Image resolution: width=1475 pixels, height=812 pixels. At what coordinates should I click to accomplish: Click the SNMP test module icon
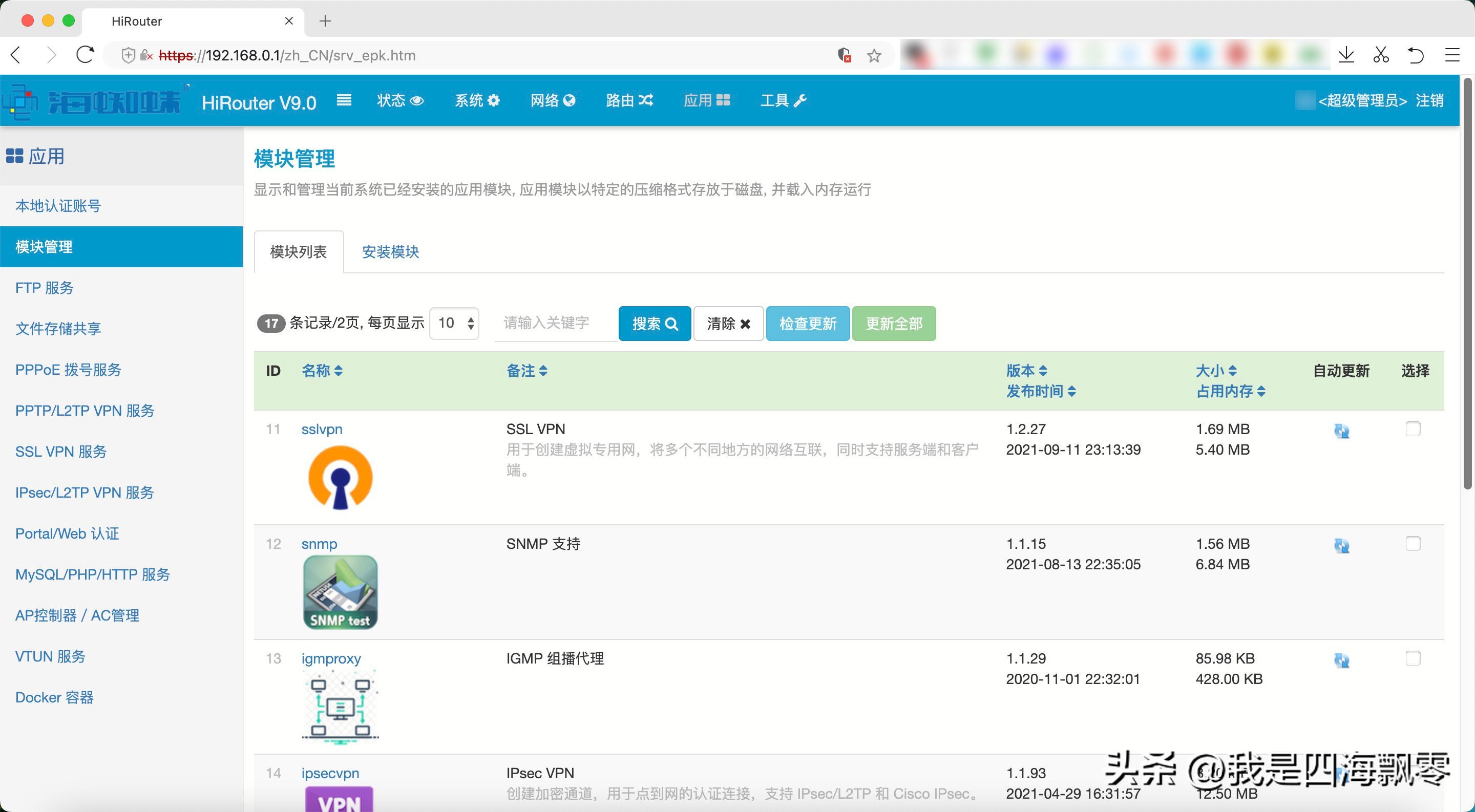(x=340, y=592)
